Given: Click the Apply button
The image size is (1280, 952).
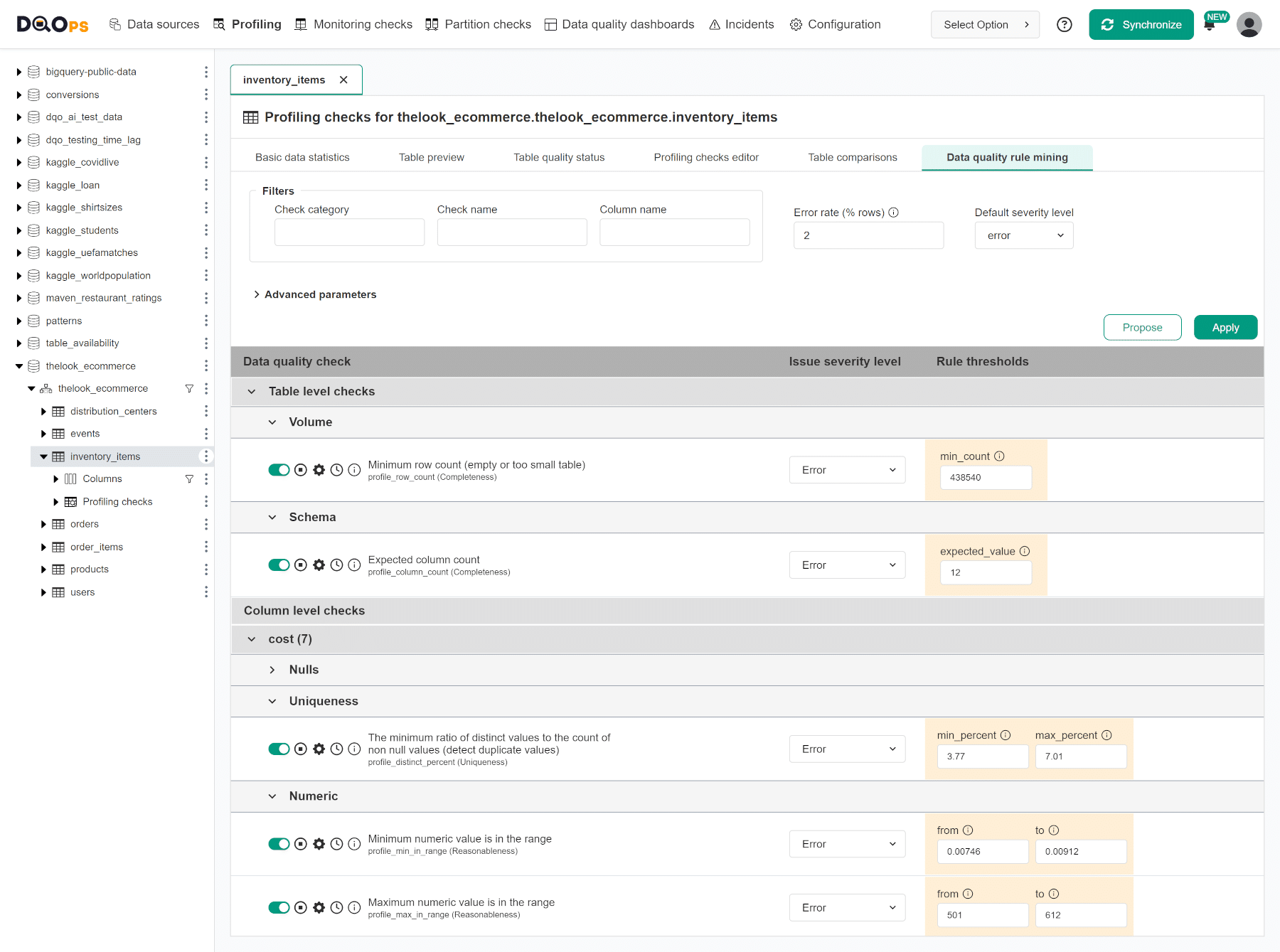Looking at the screenshot, I should coord(1225,328).
